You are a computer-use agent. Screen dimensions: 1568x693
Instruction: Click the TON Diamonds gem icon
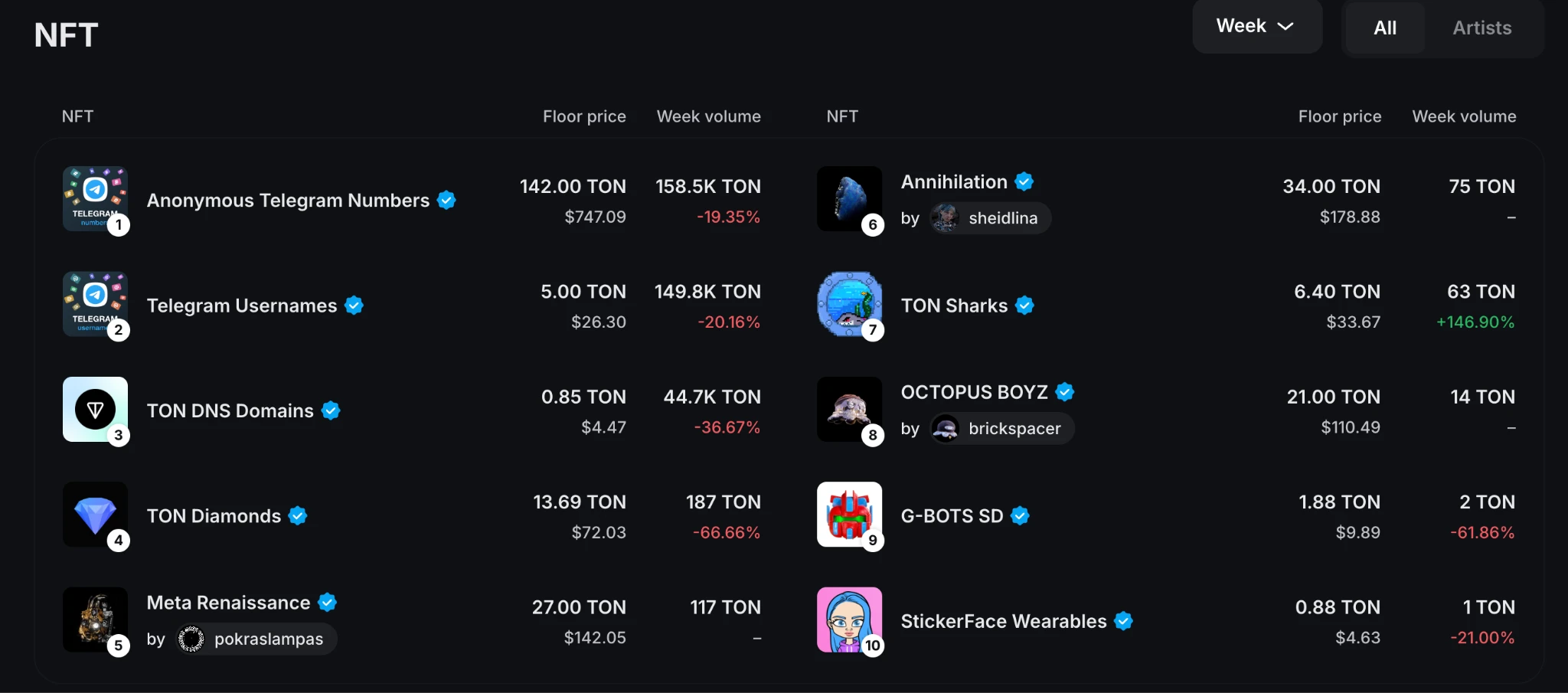click(x=95, y=515)
